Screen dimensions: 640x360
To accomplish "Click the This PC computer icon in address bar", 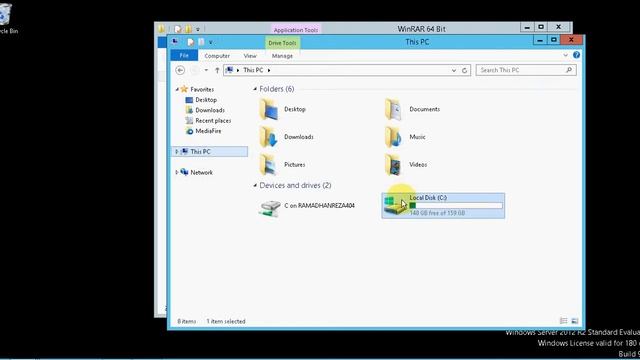I will pos(229,70).
